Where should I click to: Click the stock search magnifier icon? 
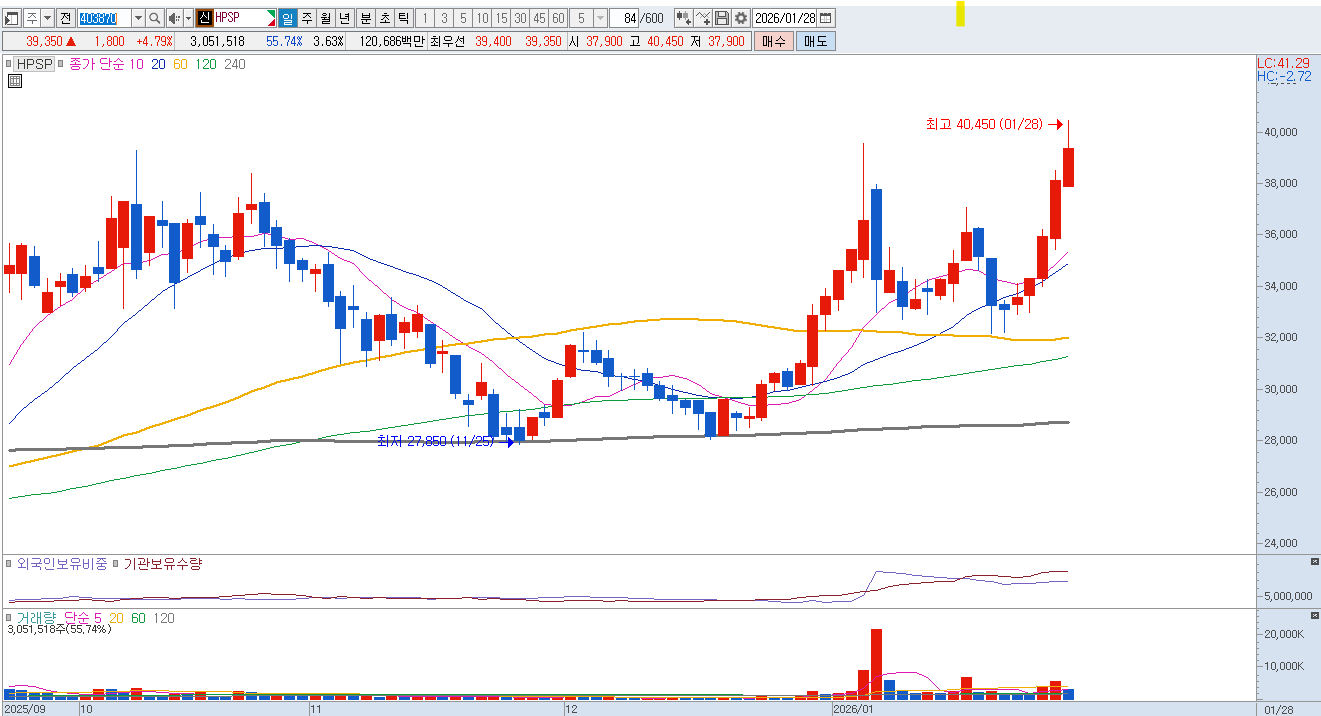coord(155,19)
